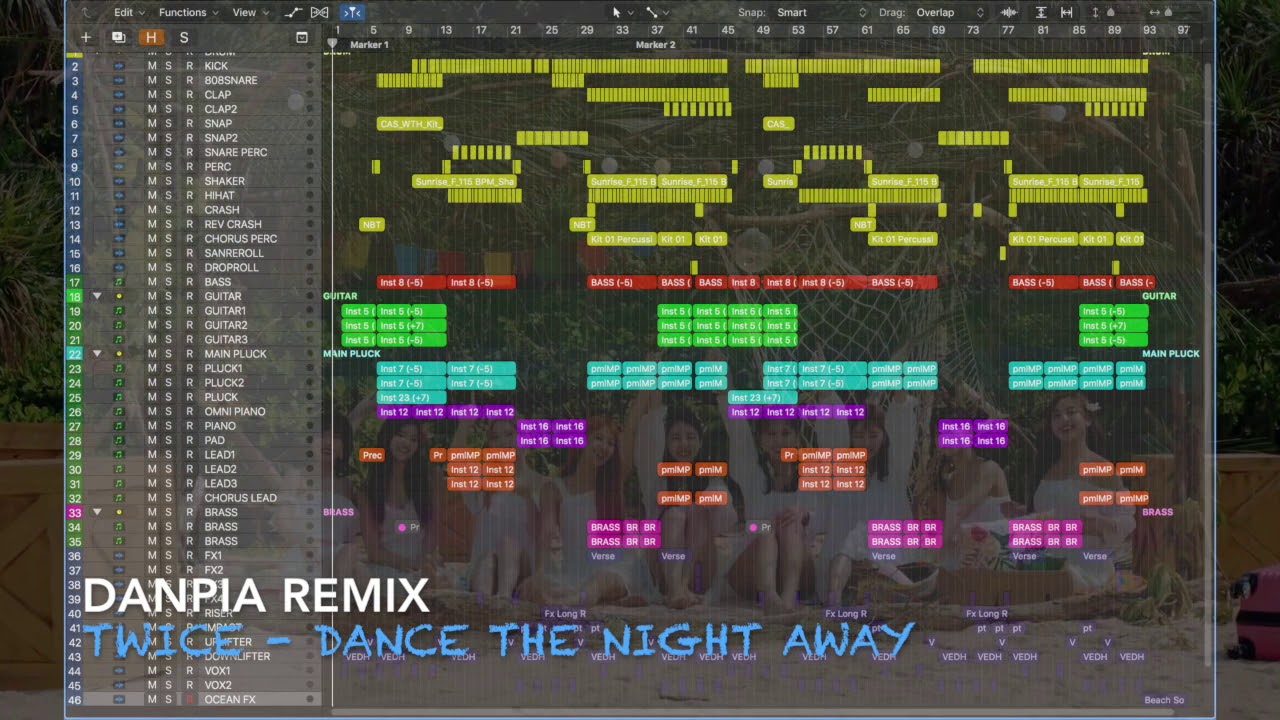Viewport: 1280px width, 720px height.
Task: Select the SANREROLL track name
Action: tap(234, 254)
